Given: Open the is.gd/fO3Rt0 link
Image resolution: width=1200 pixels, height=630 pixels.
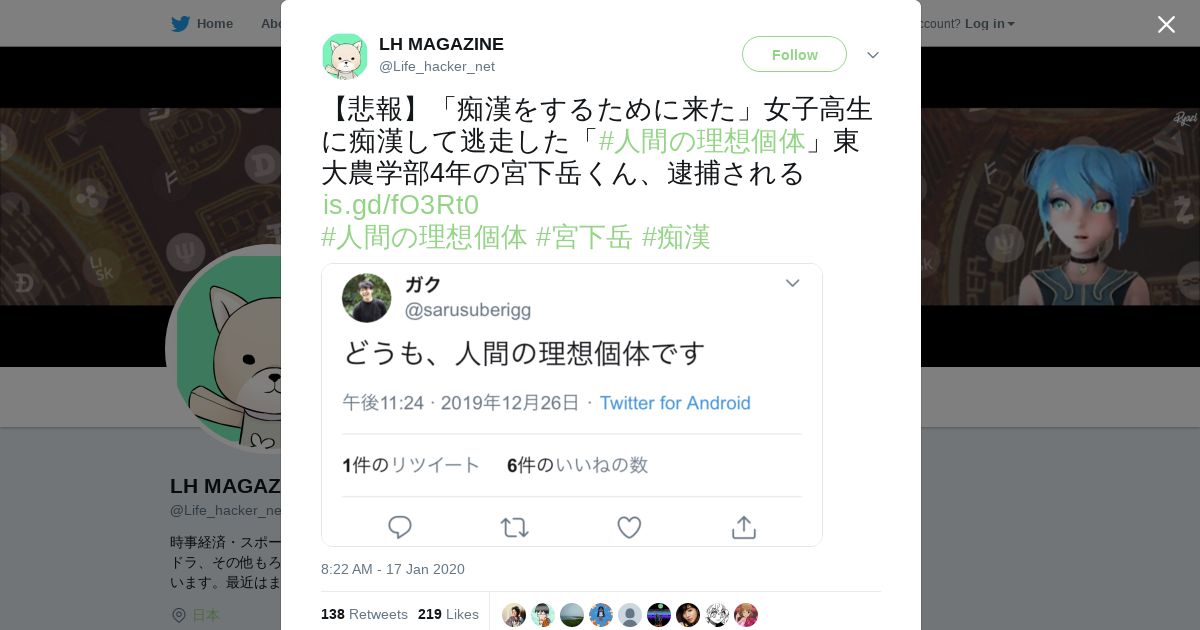Looking at the screenshot, I should (x=400, y=205).
